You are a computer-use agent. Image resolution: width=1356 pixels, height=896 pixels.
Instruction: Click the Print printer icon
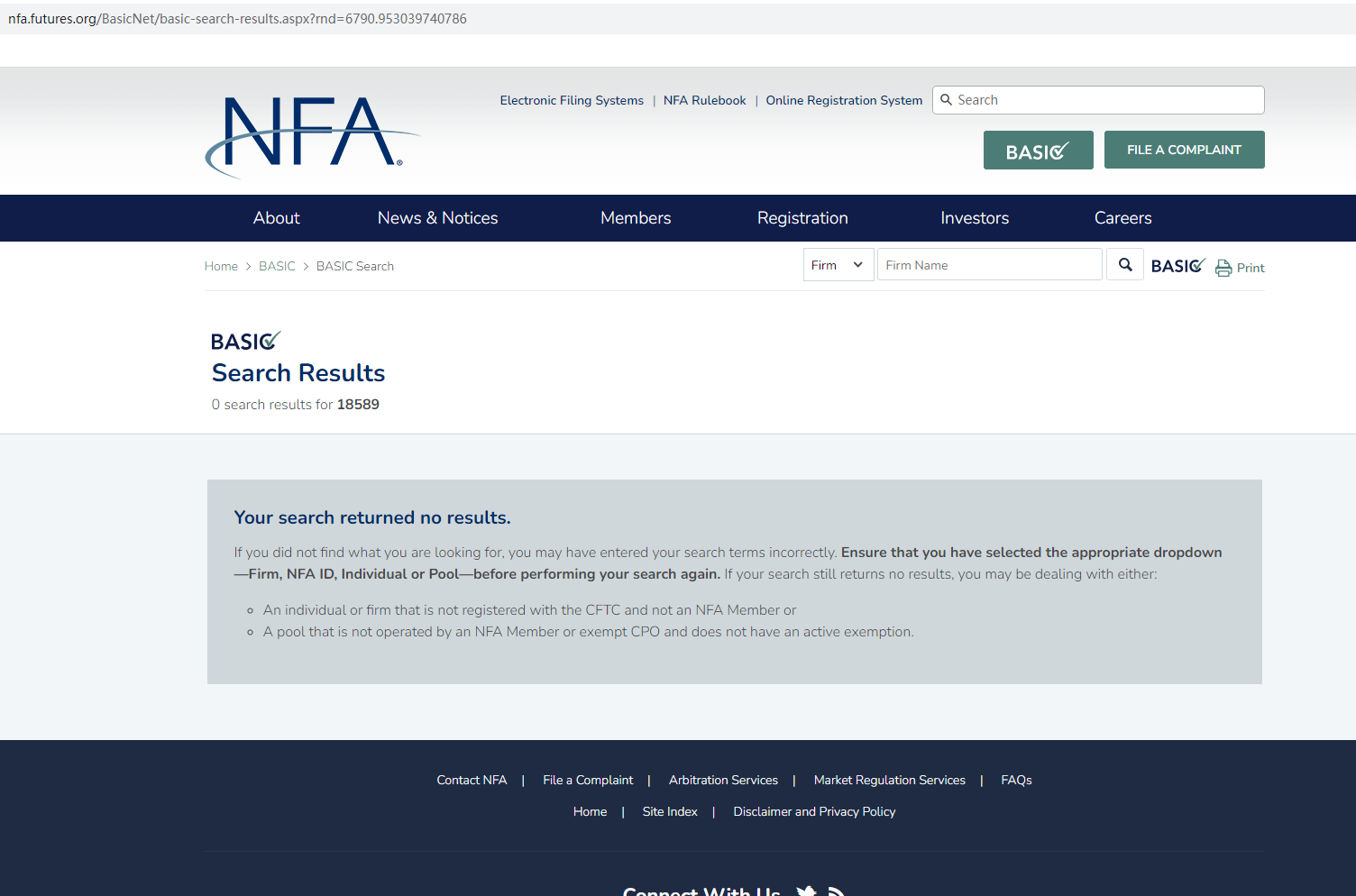1223,268
